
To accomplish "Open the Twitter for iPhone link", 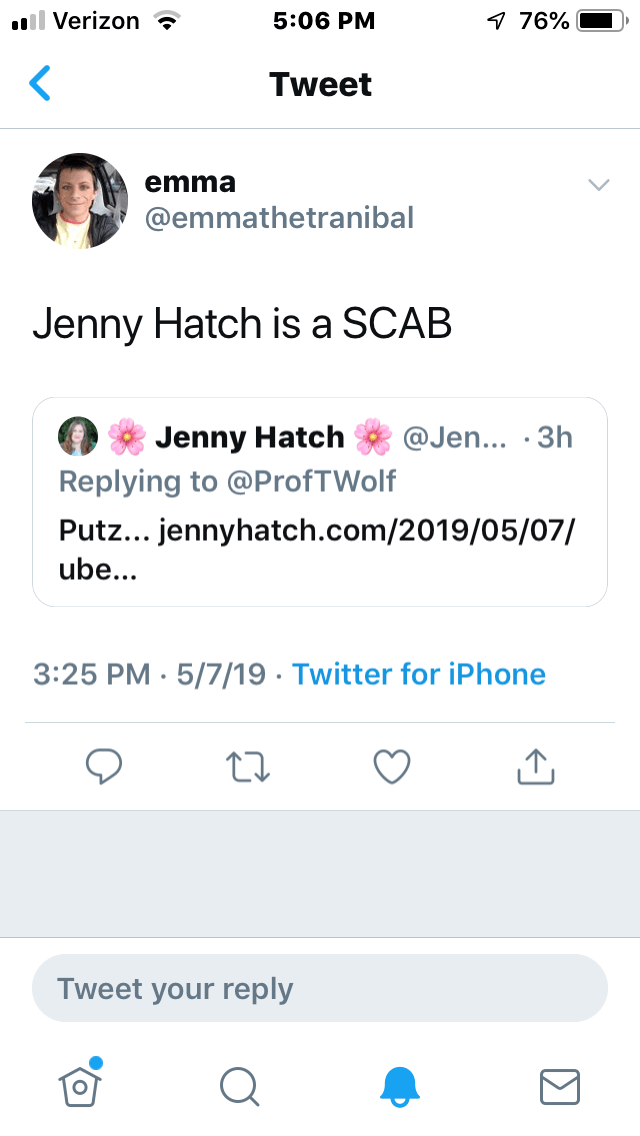I will (419, 674).
